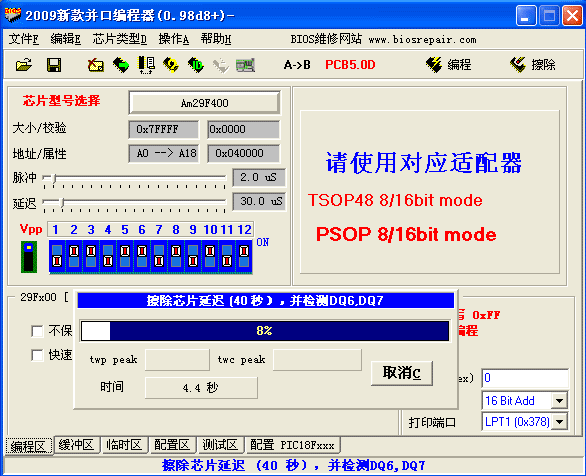Switch to the 临时区 tab
Screen dimensions: 586x476
coord(124,445)
